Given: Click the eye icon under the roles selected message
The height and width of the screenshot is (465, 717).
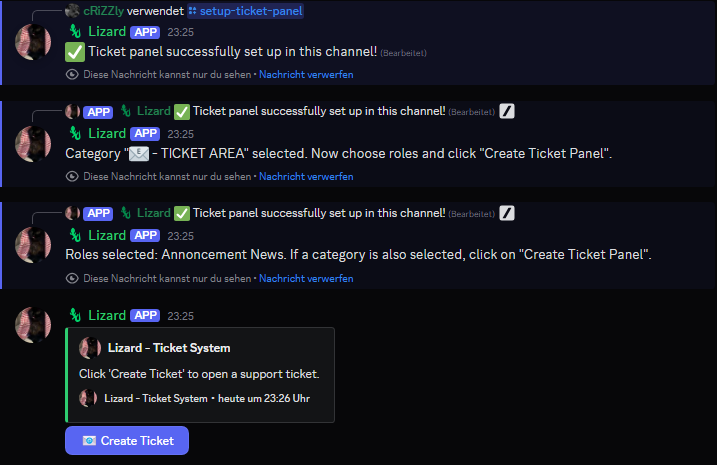Looking at the screenshot, I should point(71,278).
